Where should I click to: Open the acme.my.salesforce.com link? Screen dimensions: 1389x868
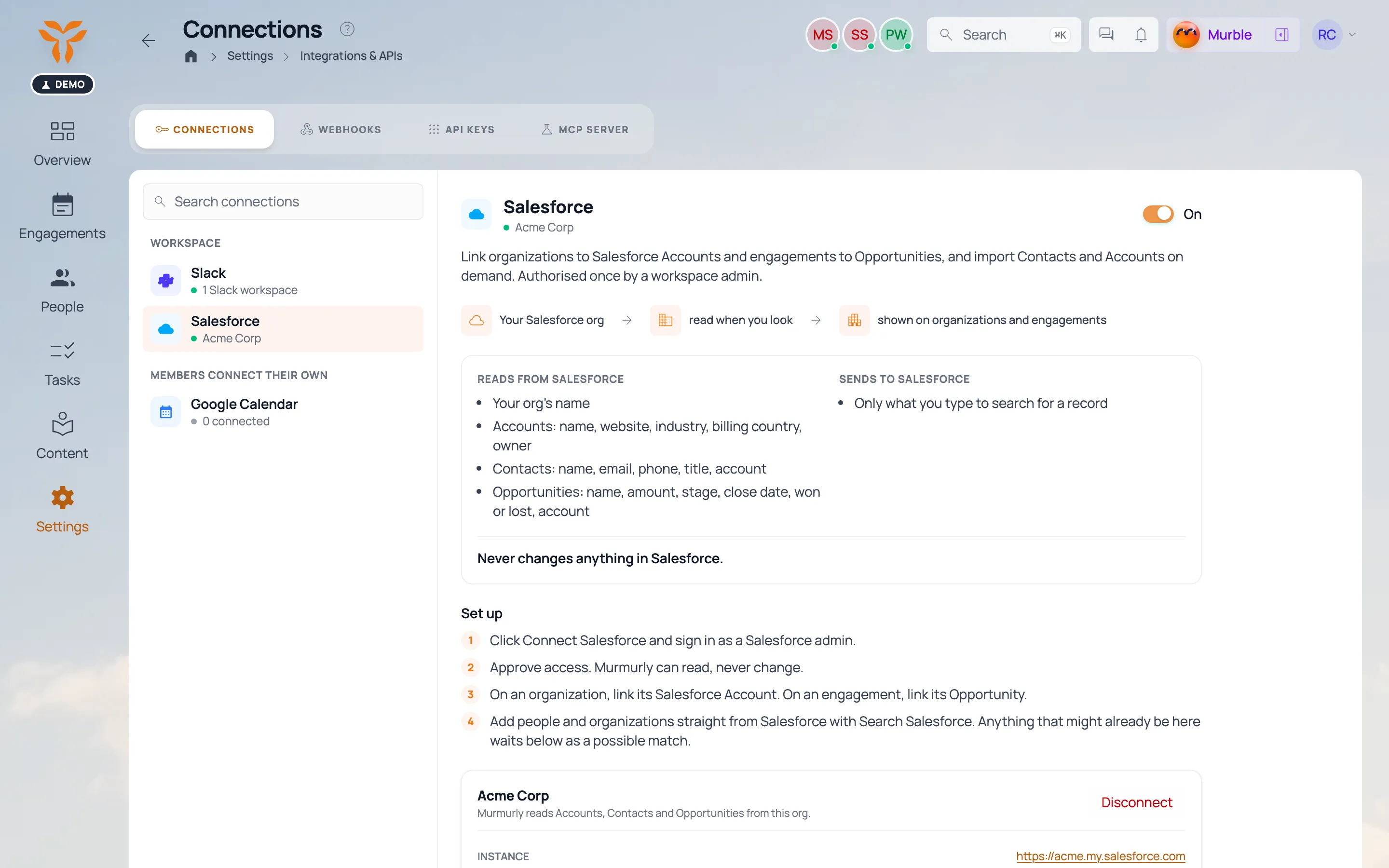point(1100,856)
